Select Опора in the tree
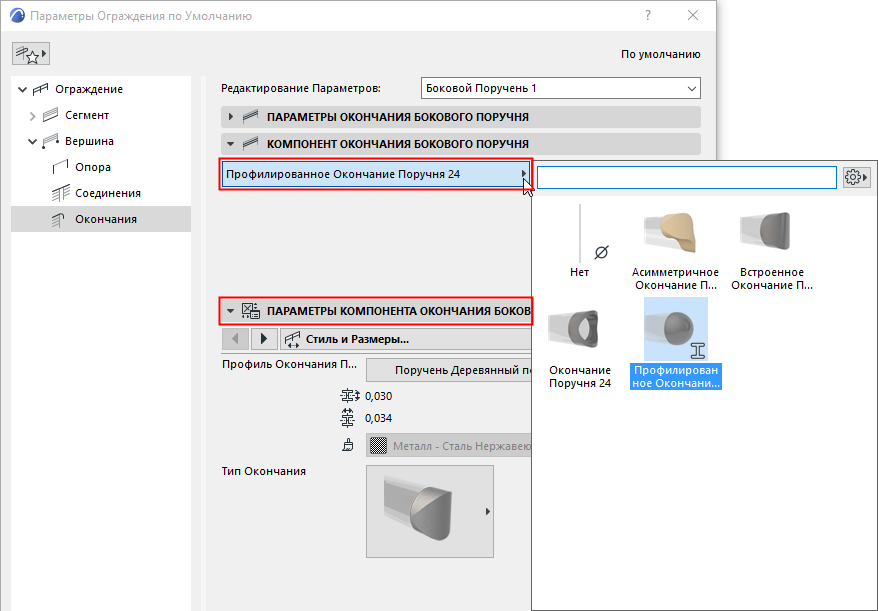This screenshot has width=878, height=611. coord(93,167)
